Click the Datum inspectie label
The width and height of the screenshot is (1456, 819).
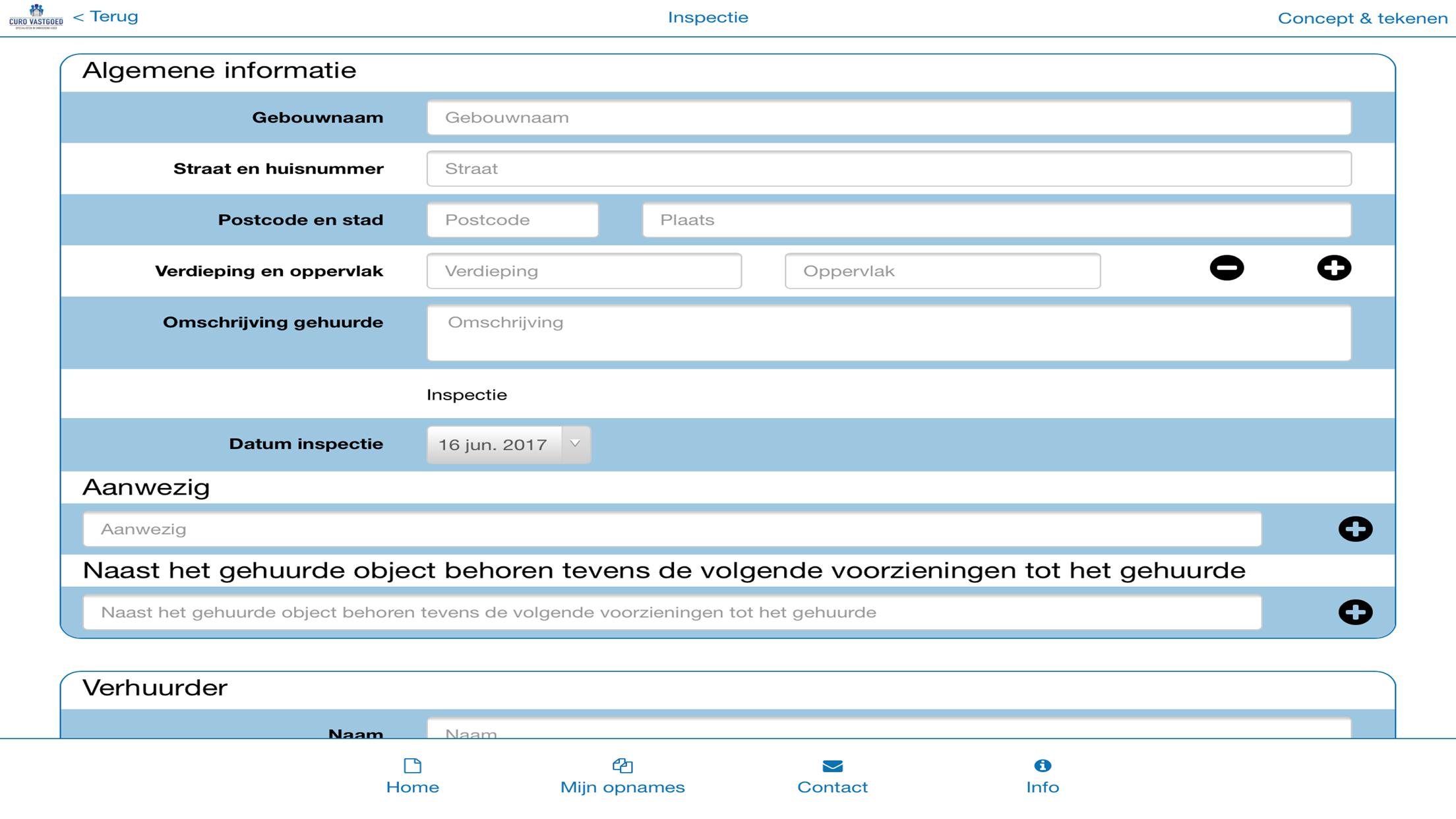point(306,444)
